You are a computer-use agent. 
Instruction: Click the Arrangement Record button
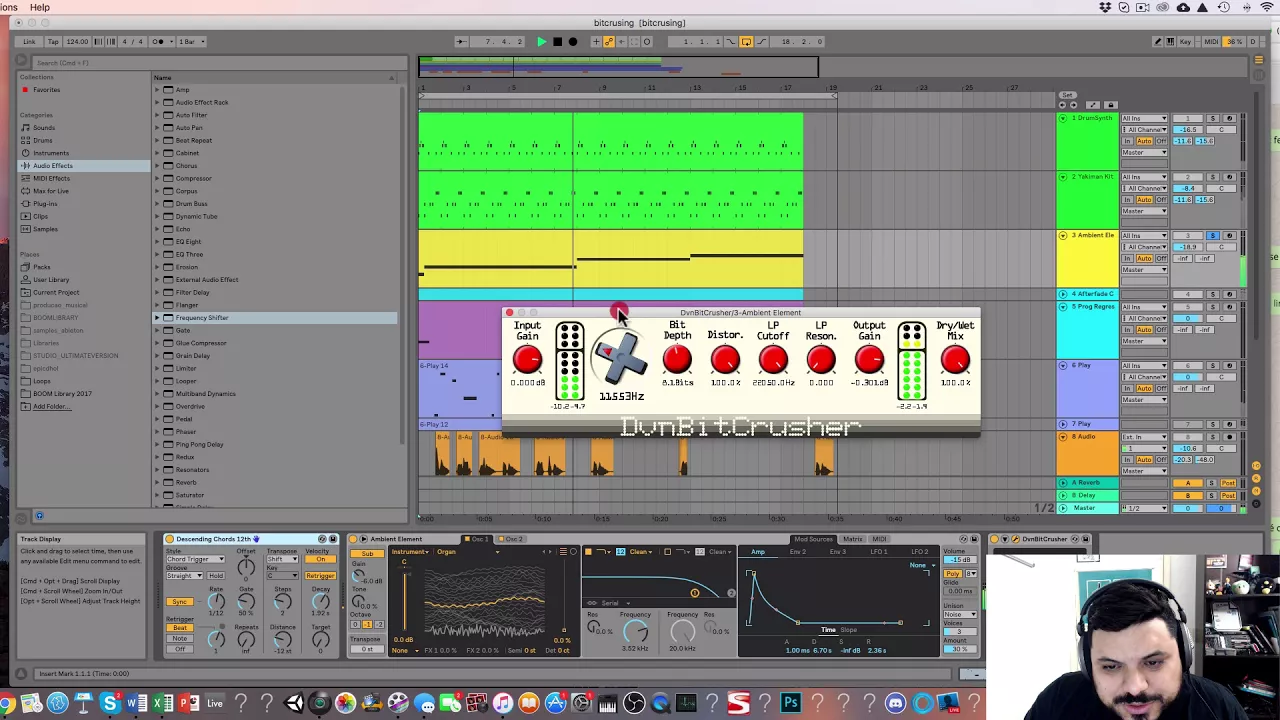[573, 42]
